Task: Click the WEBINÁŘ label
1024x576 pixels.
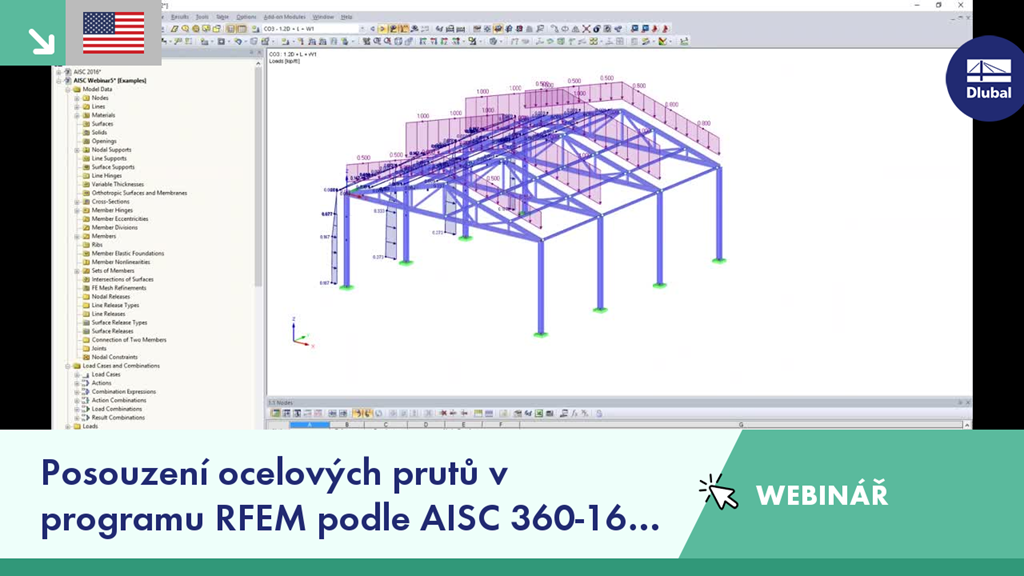Action: 822,495
